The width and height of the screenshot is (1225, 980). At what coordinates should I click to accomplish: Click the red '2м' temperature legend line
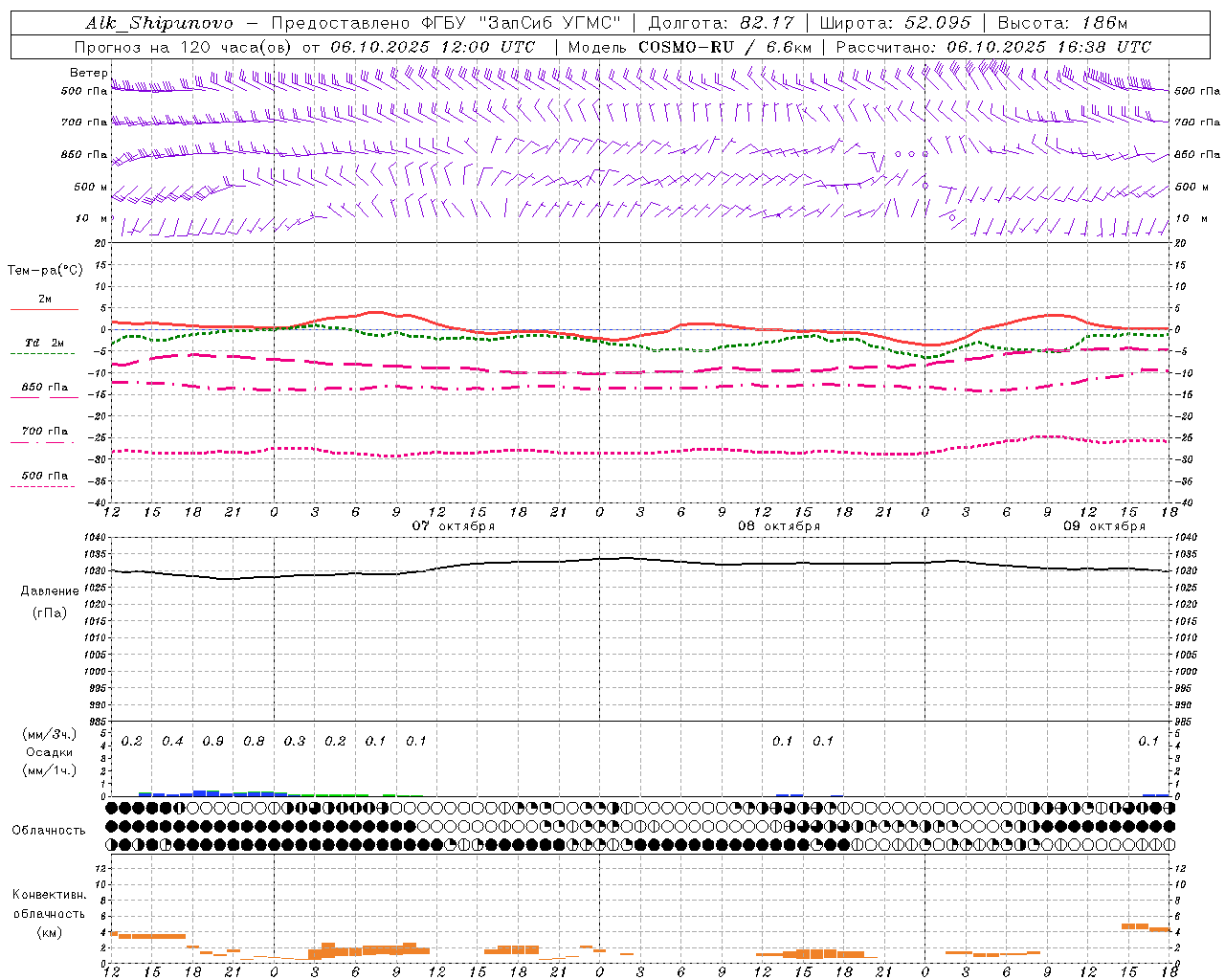pyautogui.click(x=44, y=309)
